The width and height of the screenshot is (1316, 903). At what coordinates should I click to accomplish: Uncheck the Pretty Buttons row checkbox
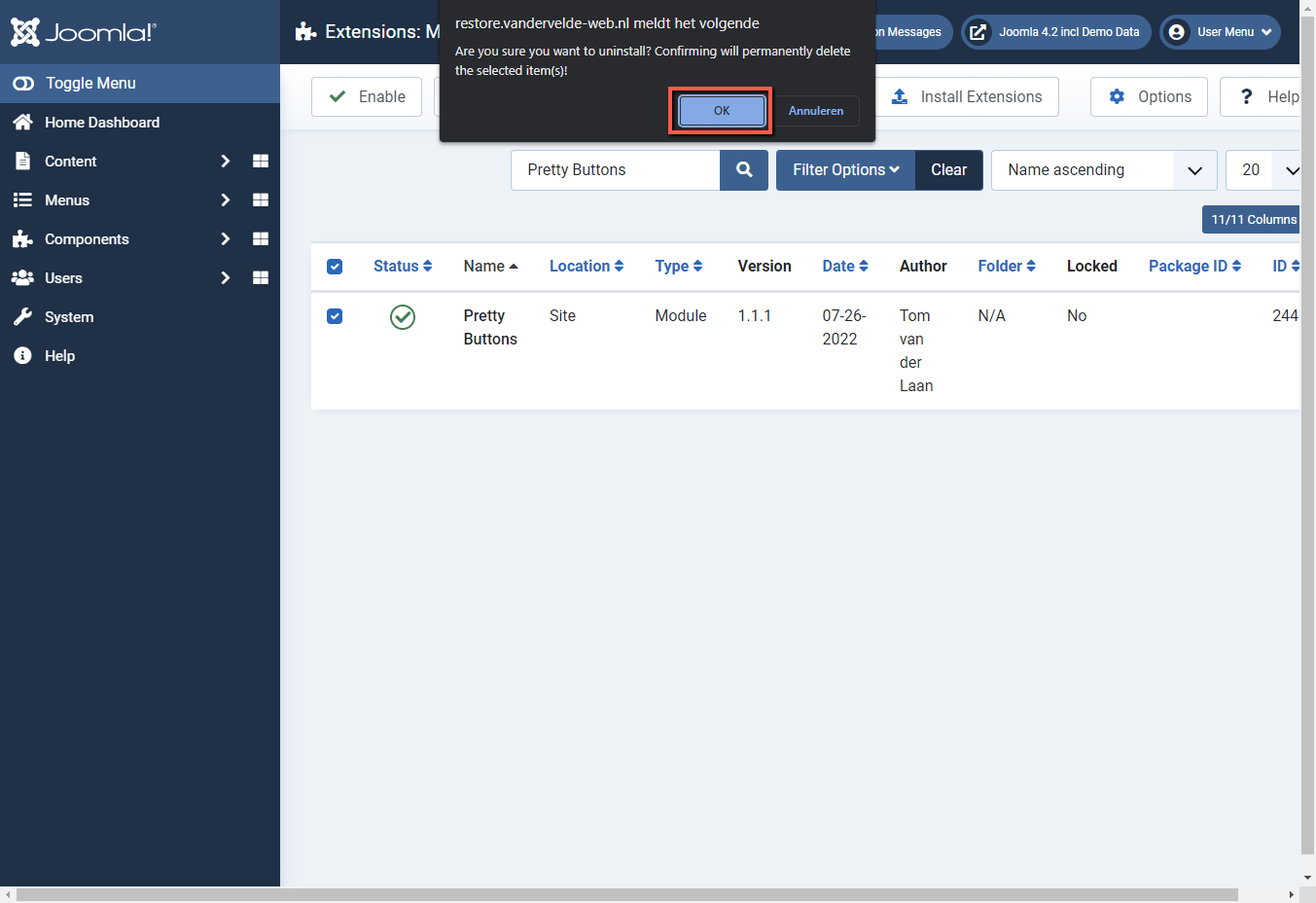tap(335, 316)
